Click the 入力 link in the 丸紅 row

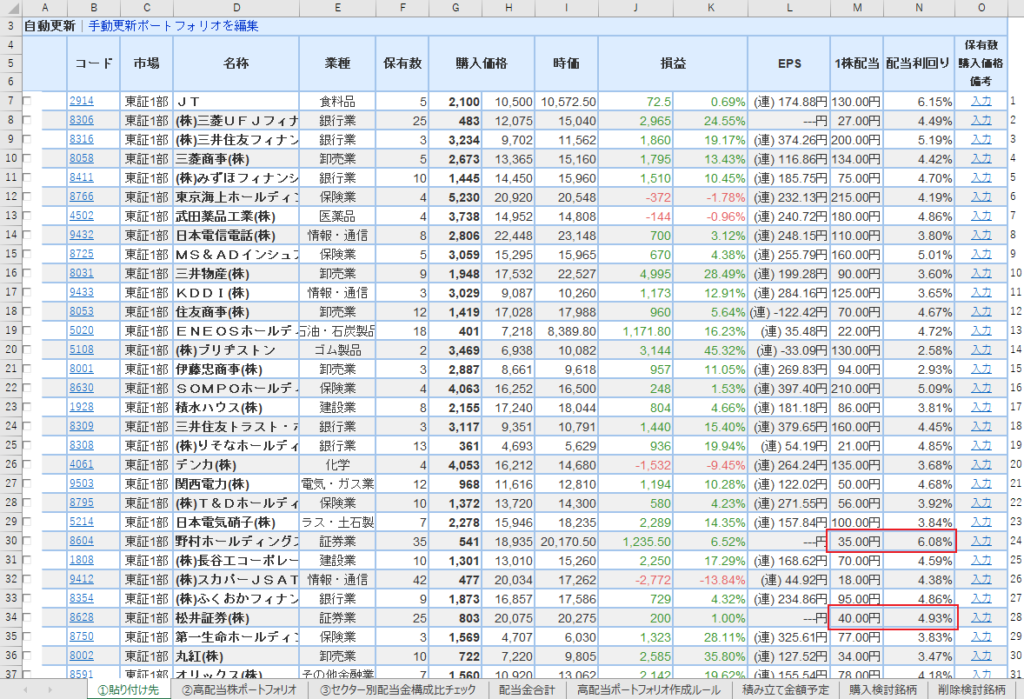[981, 655]
